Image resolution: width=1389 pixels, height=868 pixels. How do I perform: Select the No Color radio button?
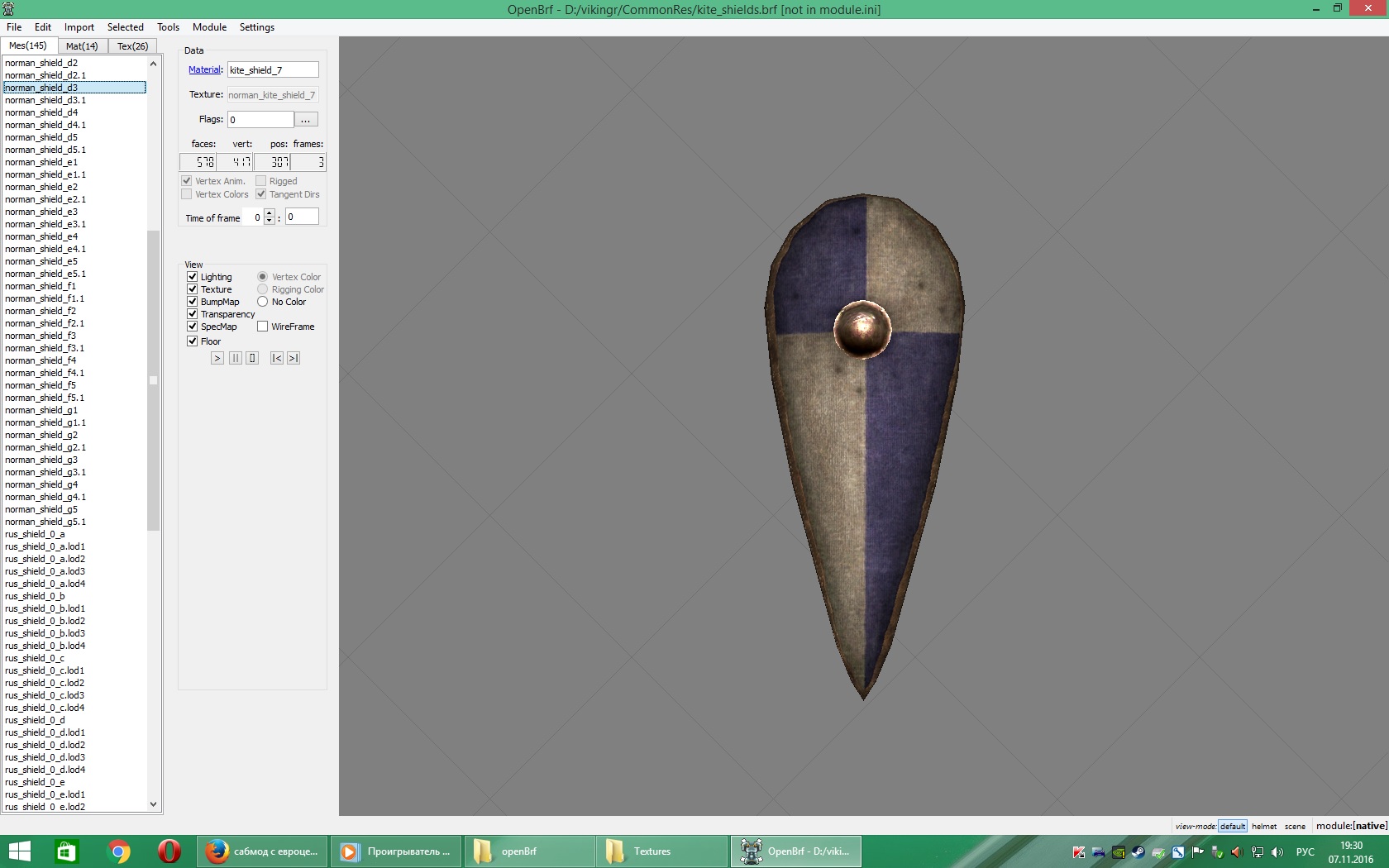tap(263, 302)
